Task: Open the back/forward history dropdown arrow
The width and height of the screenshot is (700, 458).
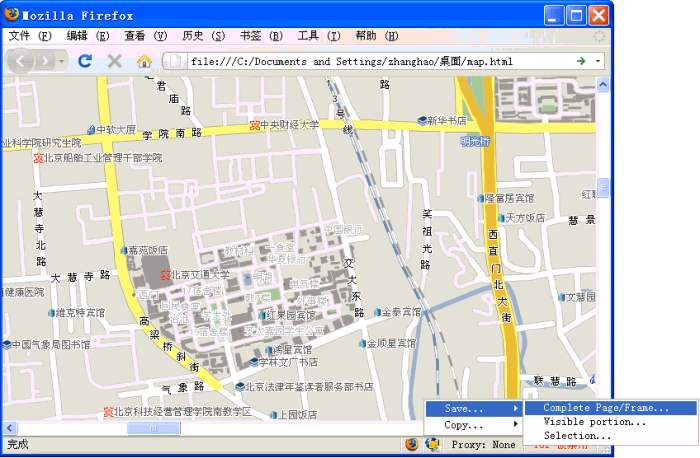Action: tap(62, 61)
